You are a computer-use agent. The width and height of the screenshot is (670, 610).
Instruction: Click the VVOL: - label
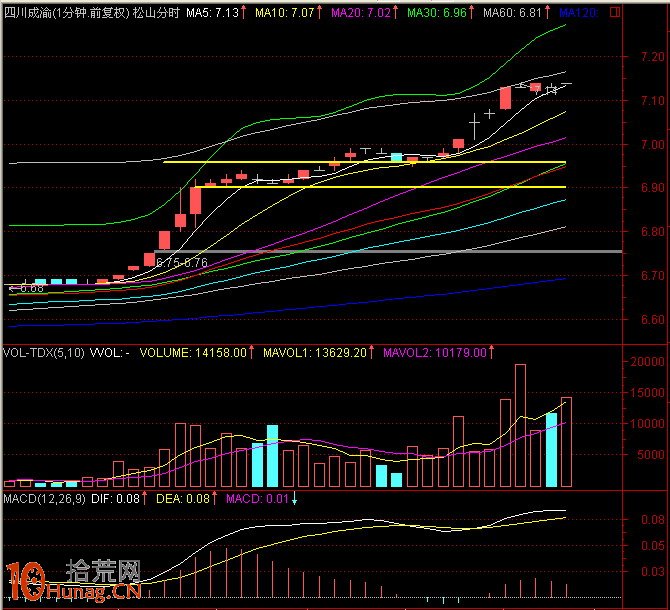[x=109, y=353]
